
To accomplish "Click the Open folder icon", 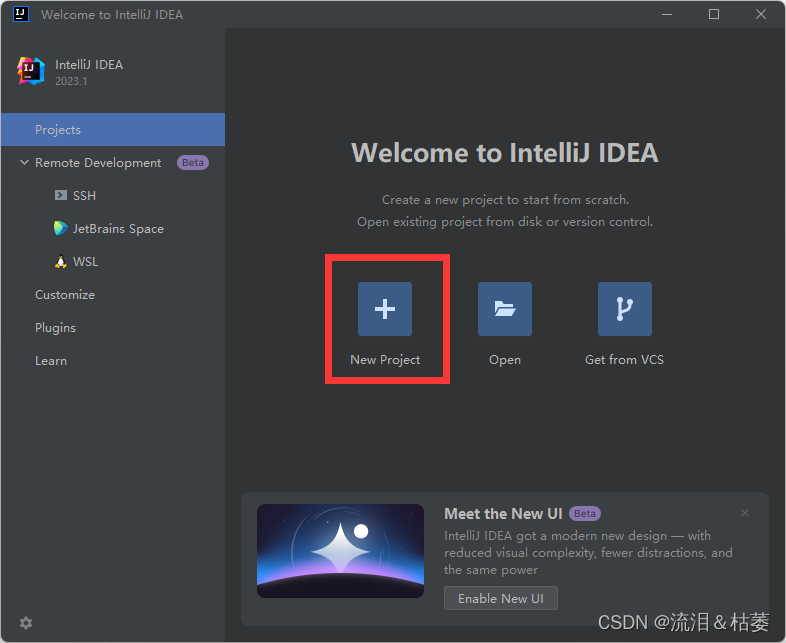I will pos(504,309).
